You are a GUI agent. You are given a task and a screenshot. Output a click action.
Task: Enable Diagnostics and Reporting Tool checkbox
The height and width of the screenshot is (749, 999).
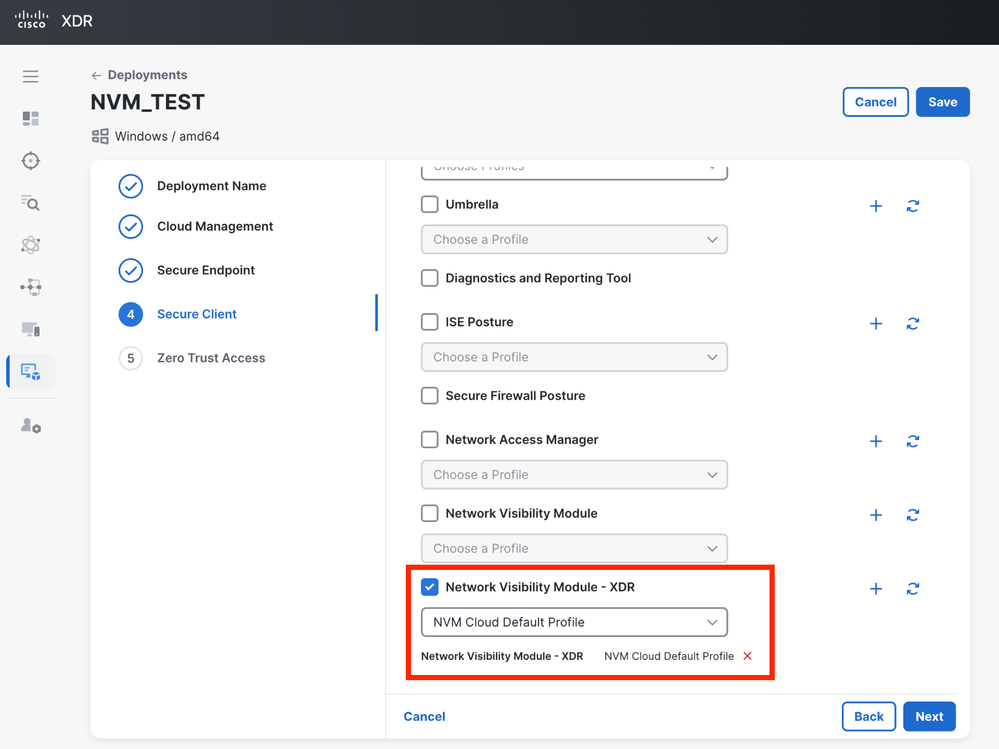pyautogui.click(x=429, y=278)
